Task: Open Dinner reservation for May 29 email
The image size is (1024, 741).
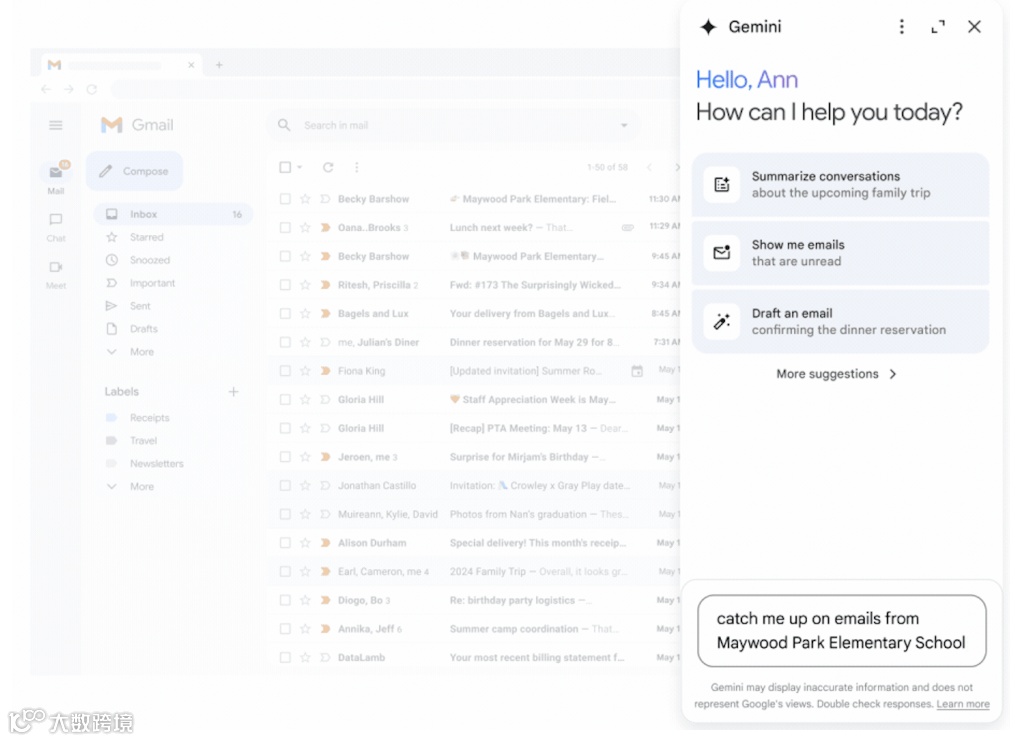Action: [474, 342]
